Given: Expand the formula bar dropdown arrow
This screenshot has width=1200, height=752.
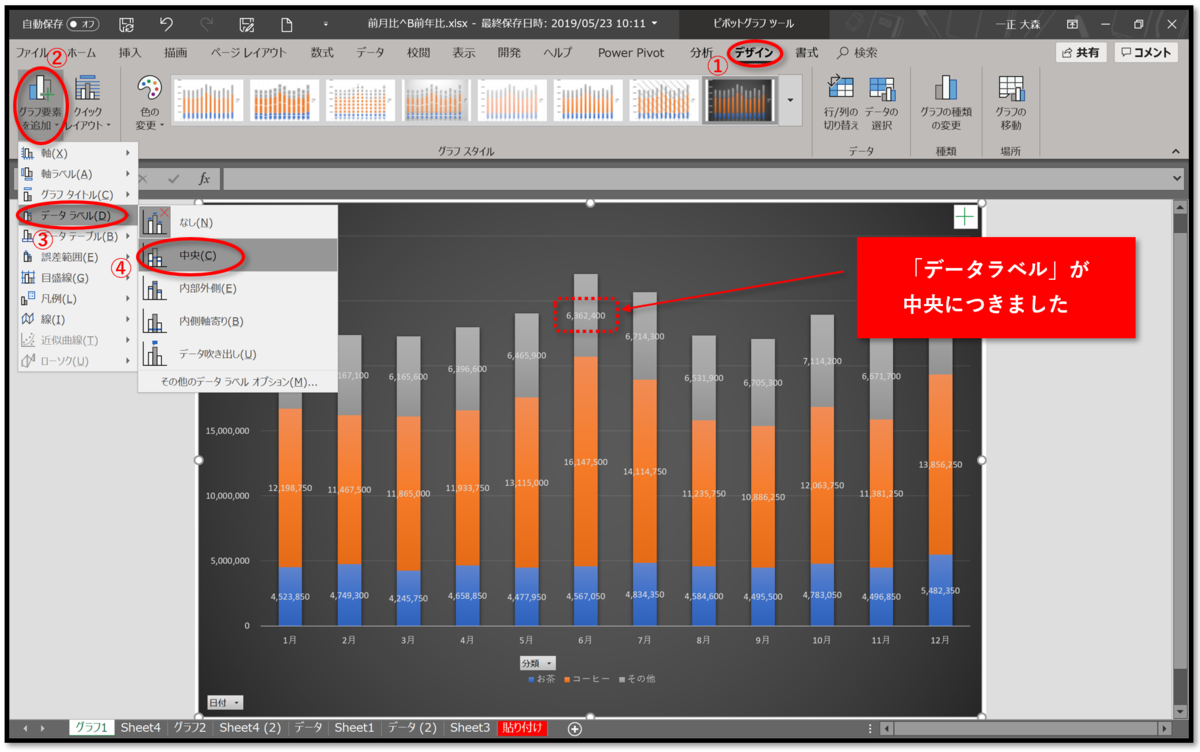Looking at the screenshot, I should click(1175, 178).
